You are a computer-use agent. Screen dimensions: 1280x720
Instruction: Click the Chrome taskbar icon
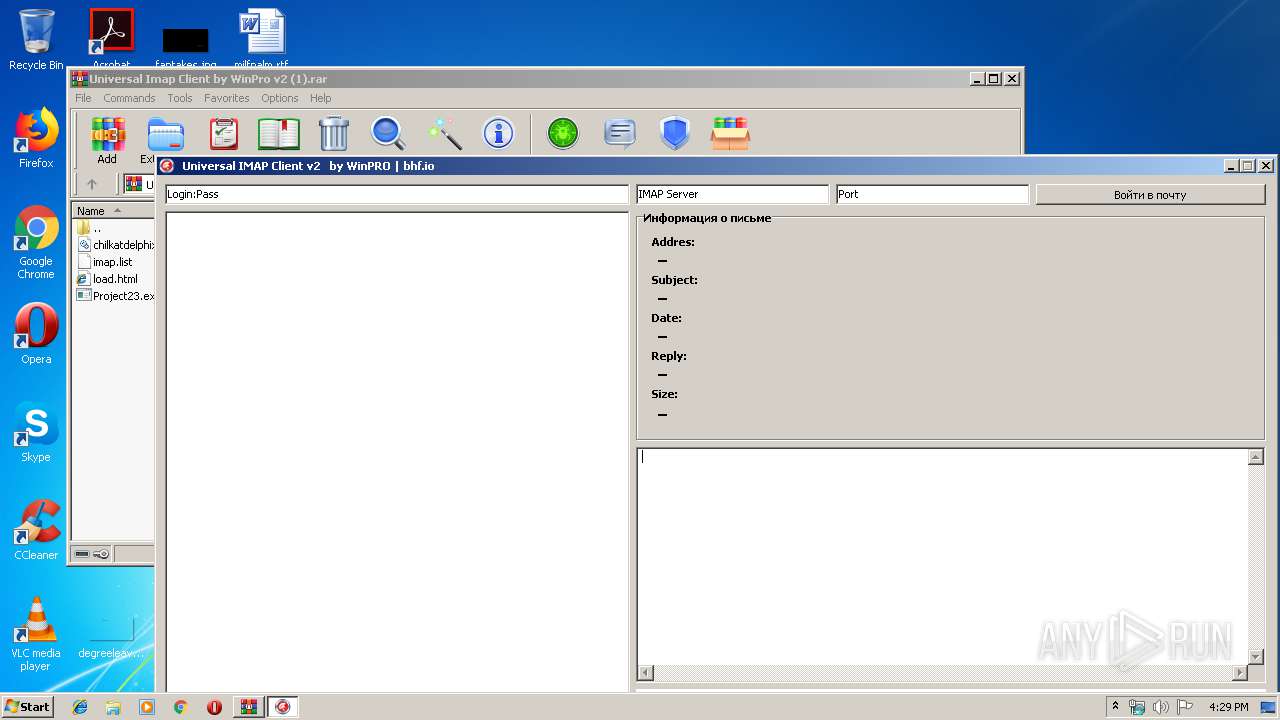click(180, 707)
